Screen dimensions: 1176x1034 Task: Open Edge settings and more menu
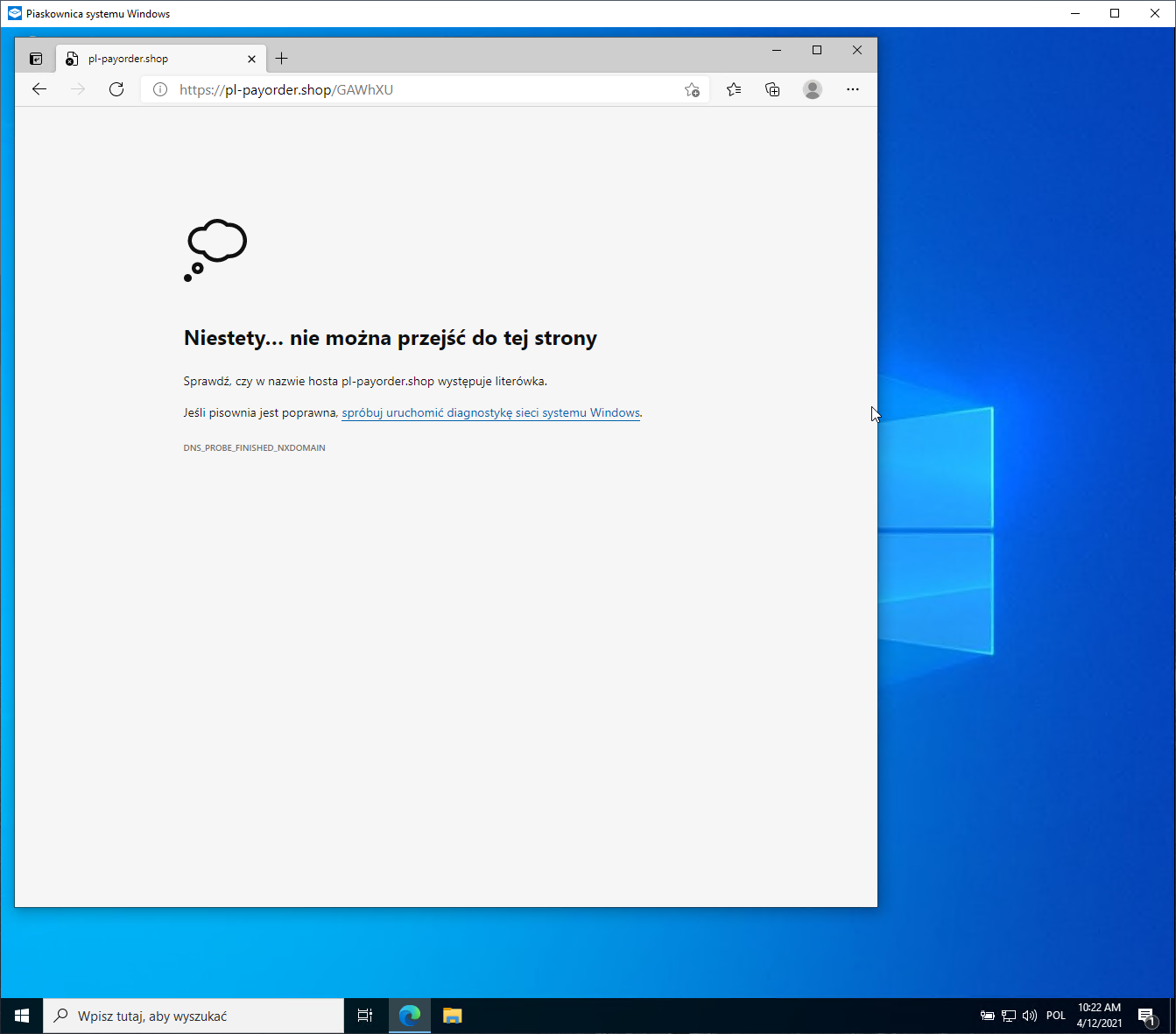[853, 89]
